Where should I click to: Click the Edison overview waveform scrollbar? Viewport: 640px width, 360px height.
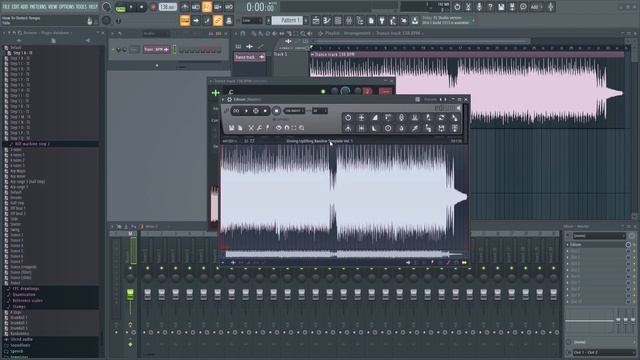pyautogui.click(x=343, y=254)
